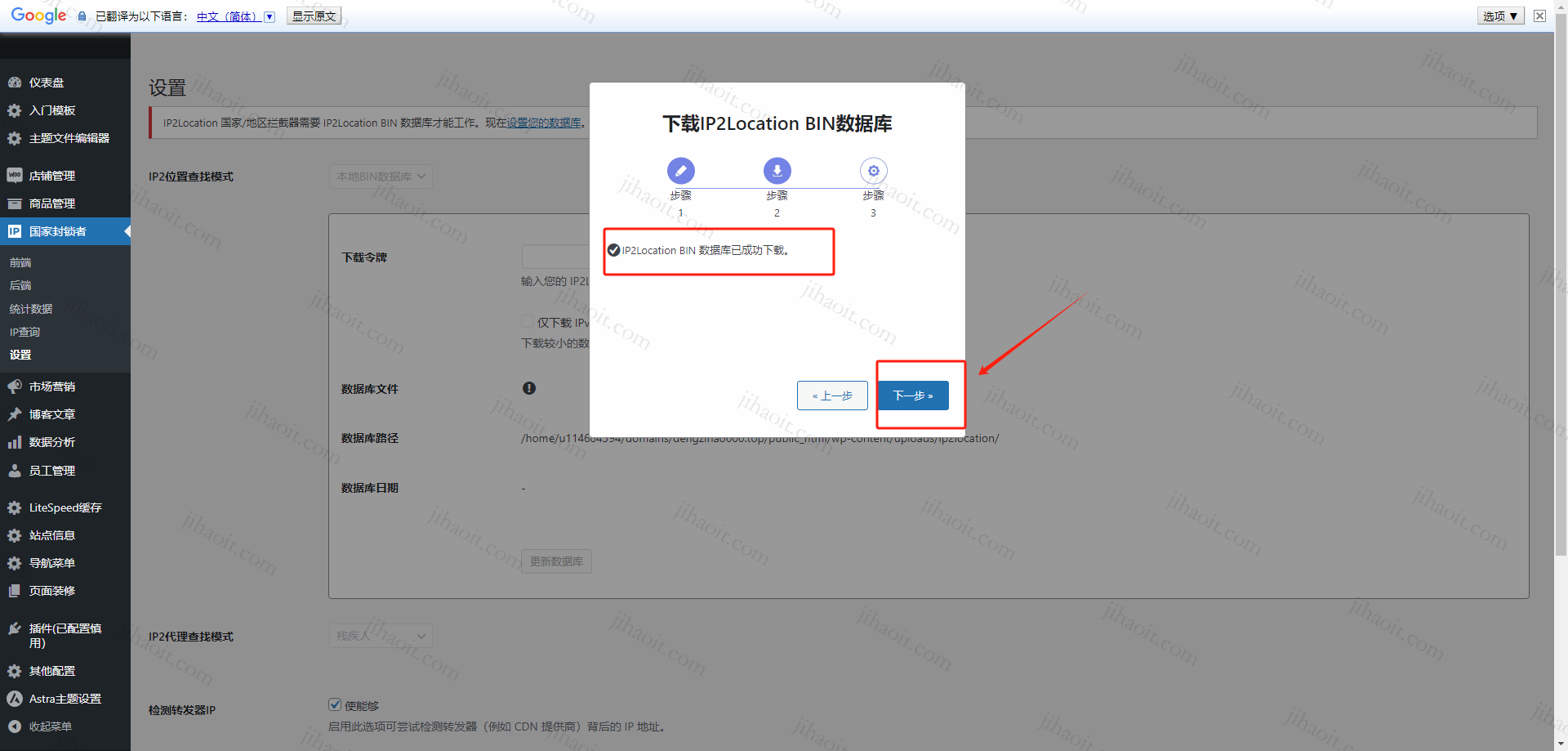The width and height of the screenshot is (1568, 751).
Task: Click the bar chart icon beside 数据分析
Action: tap(15, 442)
